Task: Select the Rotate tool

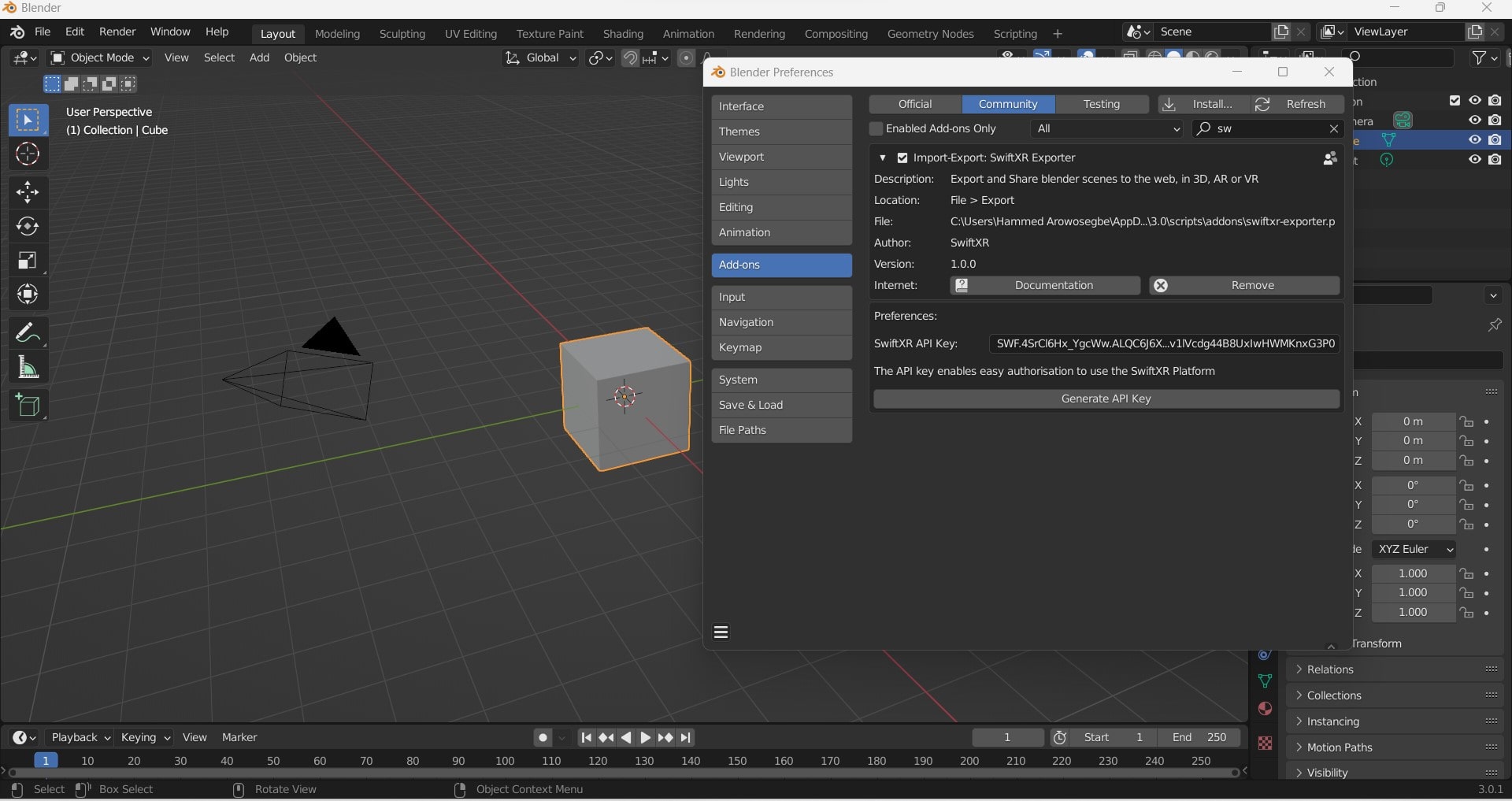Action: (28, 227)
